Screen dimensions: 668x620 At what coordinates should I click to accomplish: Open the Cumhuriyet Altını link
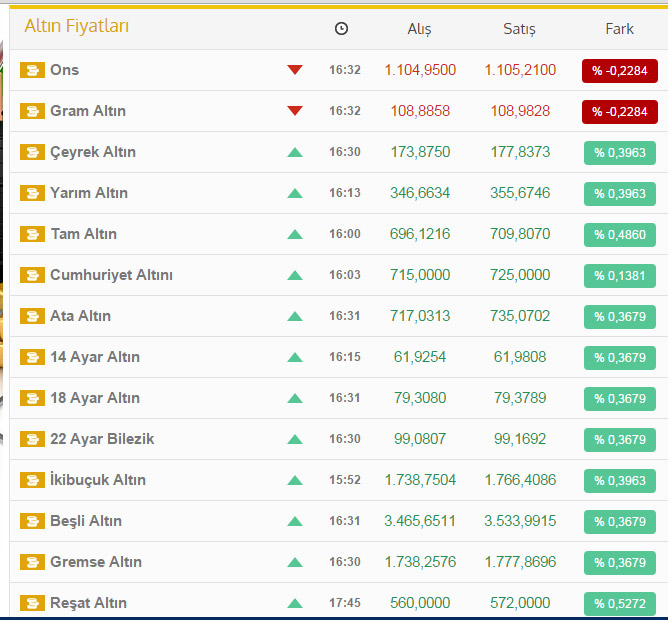111,275
